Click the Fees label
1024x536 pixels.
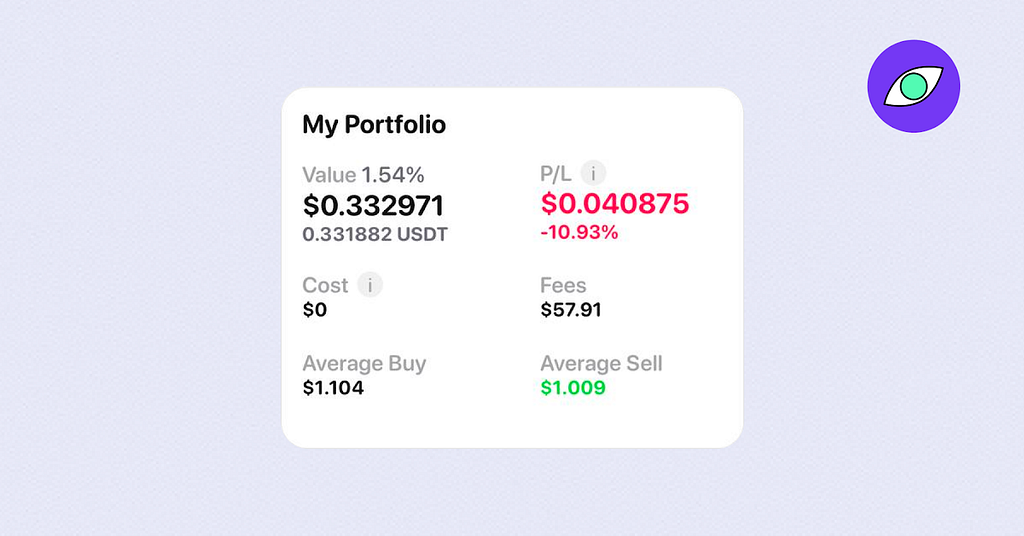[x=563, y=285]
